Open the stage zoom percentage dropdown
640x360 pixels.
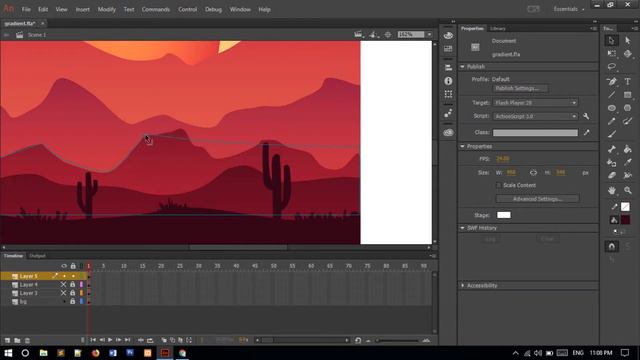point(429,35)
